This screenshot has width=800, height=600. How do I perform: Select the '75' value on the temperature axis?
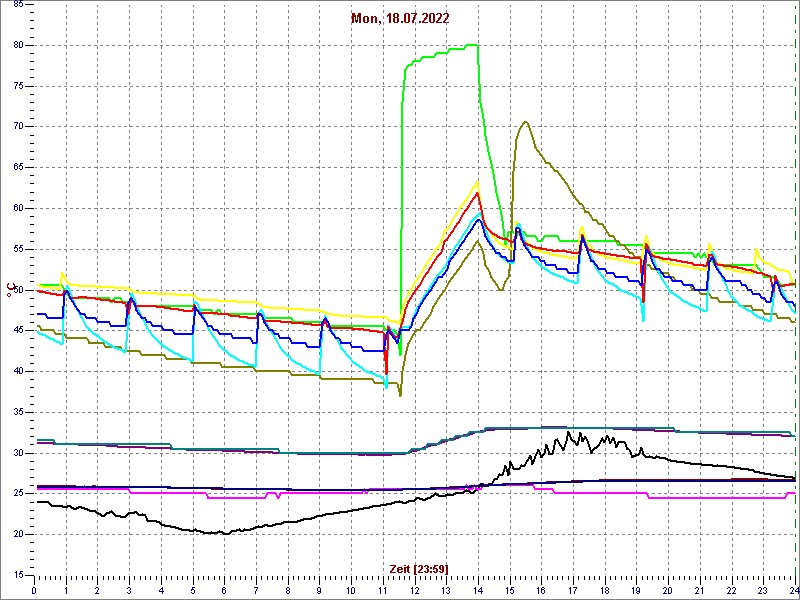pos(17,86)
